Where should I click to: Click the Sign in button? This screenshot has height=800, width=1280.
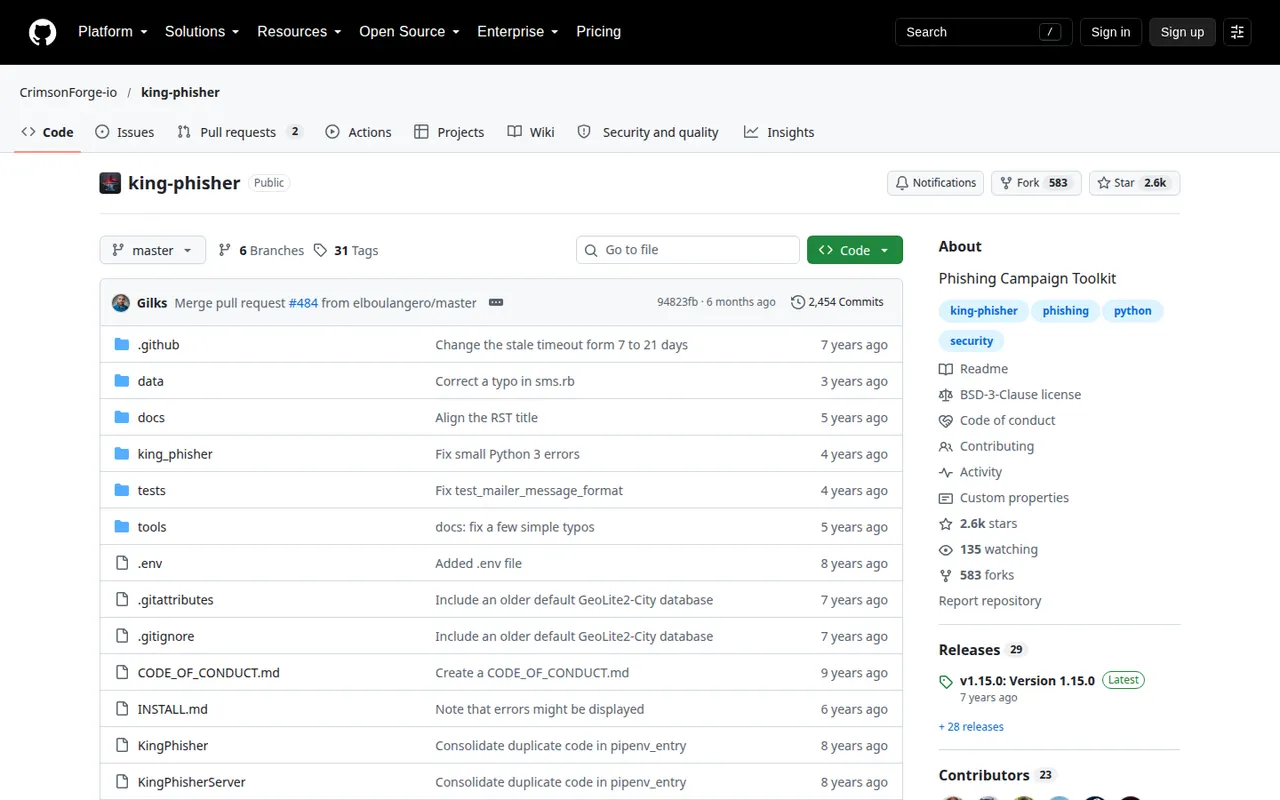[1110, 32]
